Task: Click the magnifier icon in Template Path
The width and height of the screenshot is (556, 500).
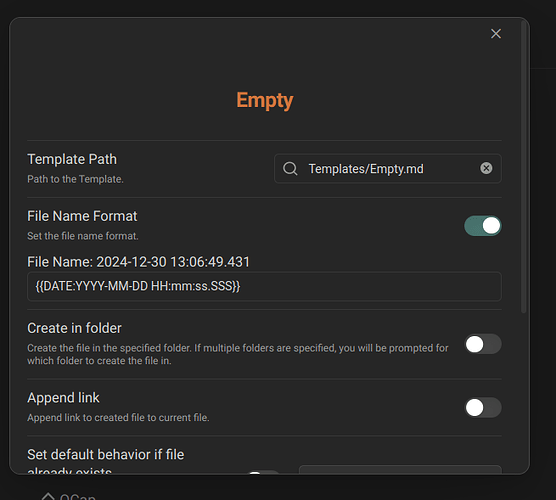Action: pos(290,168)
